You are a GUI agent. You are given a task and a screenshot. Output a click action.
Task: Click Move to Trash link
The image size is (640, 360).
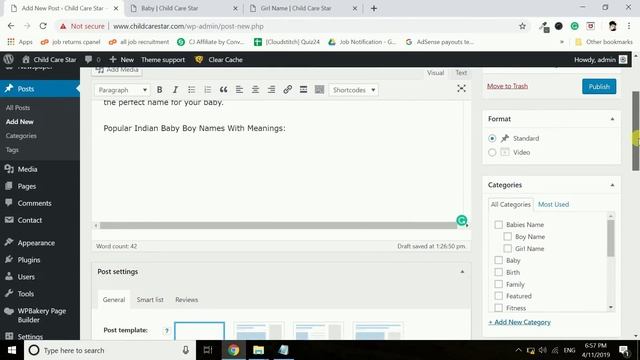tap(507, 86)
